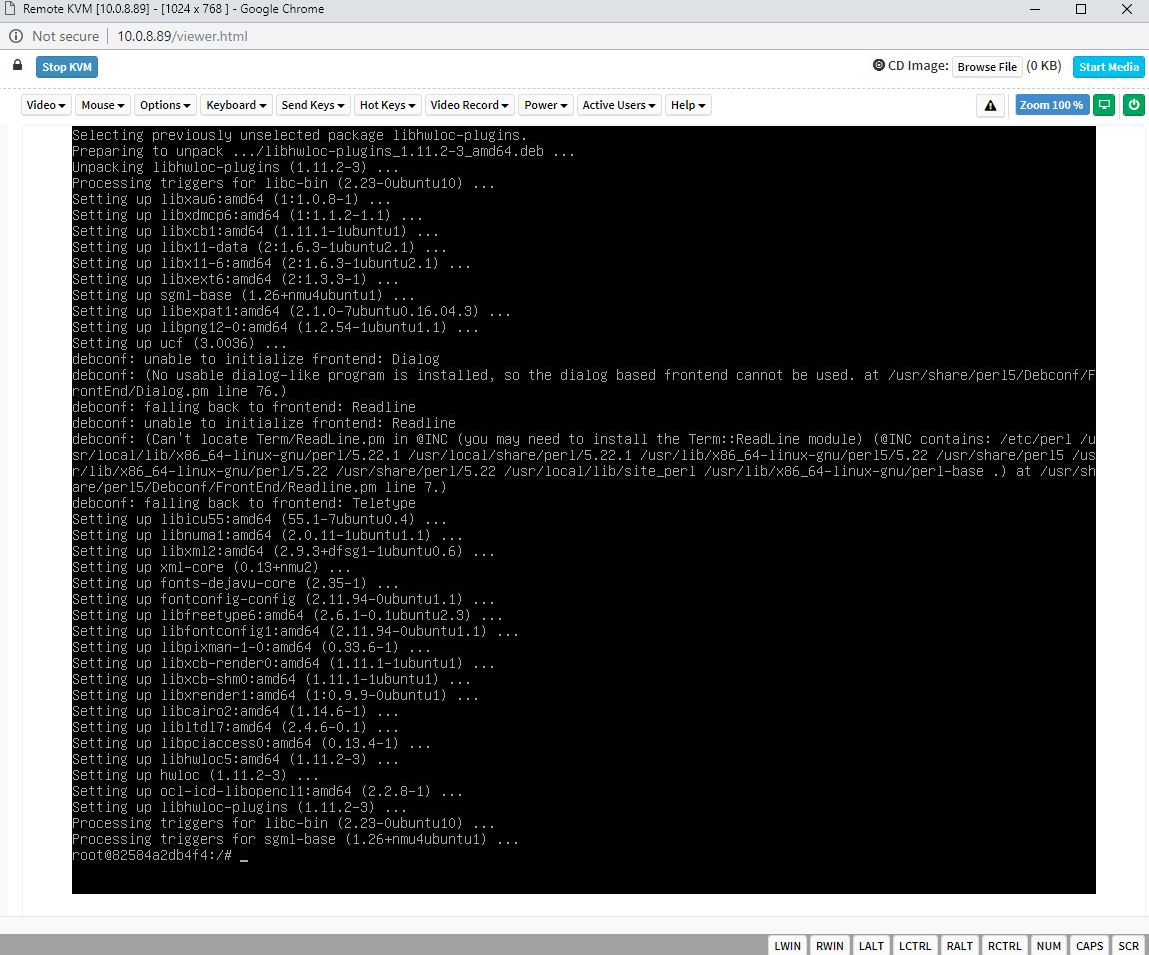Click the root@82584a2db4f4 terminal prompt line
Image resolution: width=1149 pixels, height=955 pixels.
[160, 855]
